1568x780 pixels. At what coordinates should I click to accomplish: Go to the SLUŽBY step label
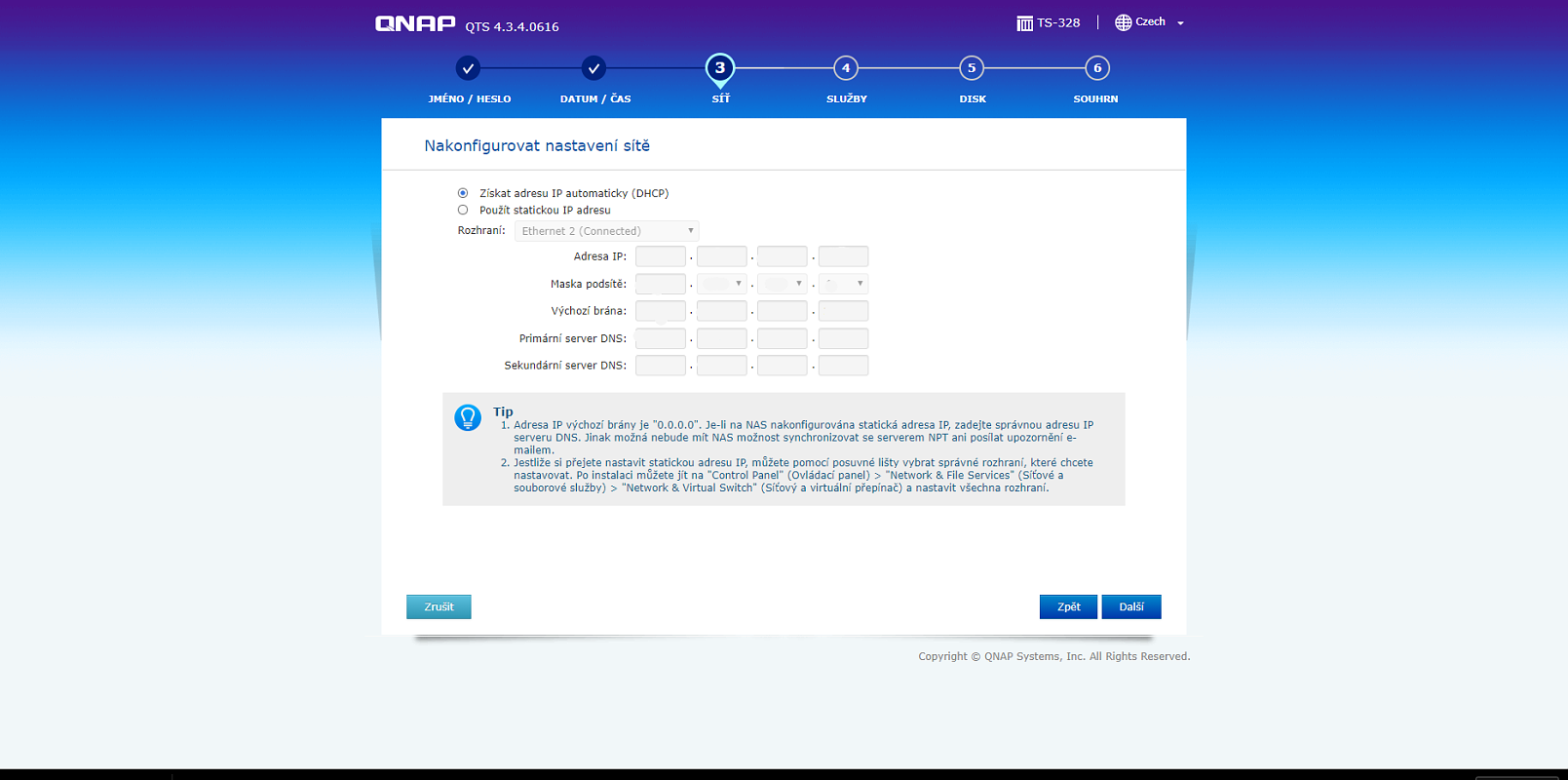[847, 98]
